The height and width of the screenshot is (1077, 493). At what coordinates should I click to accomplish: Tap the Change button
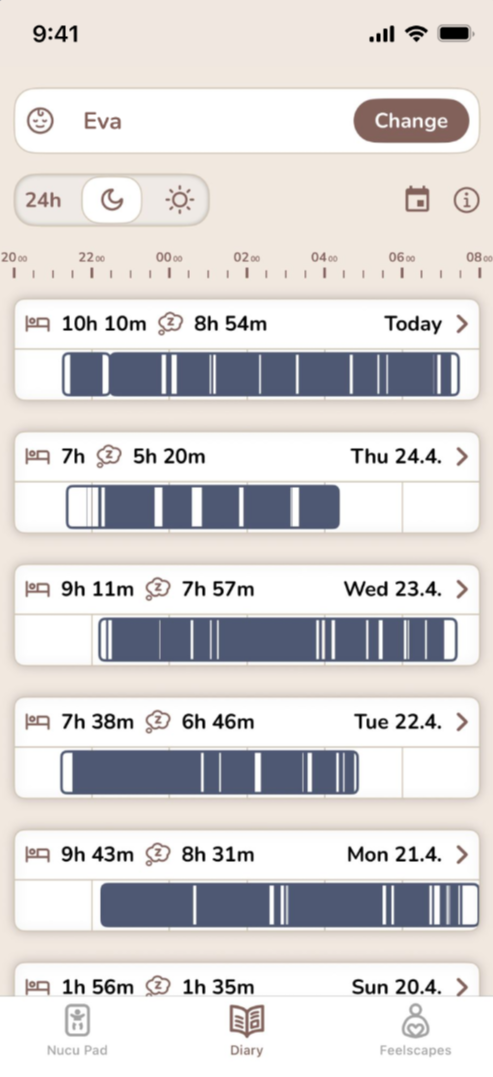pos(411,121)
